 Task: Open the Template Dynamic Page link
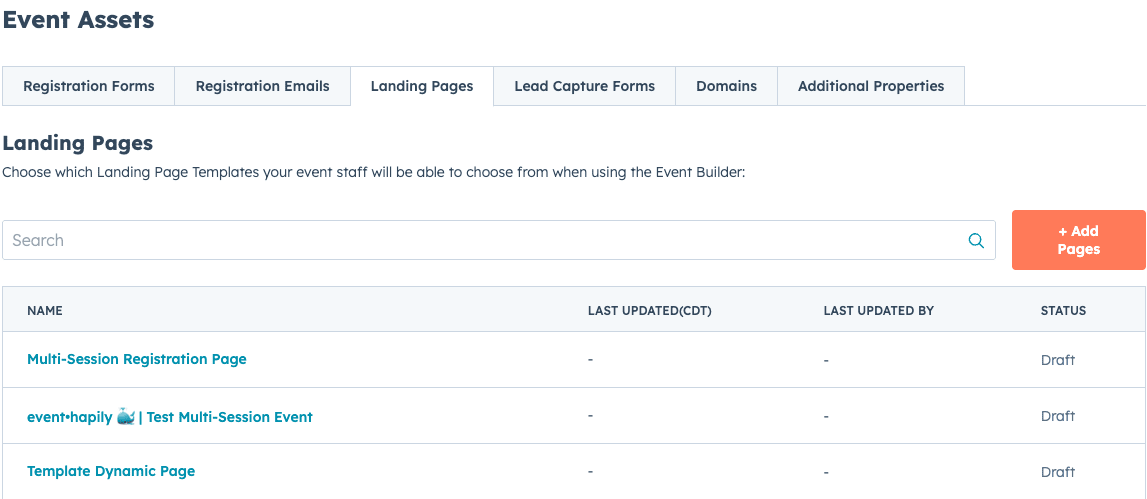click(x=111, y=471)
